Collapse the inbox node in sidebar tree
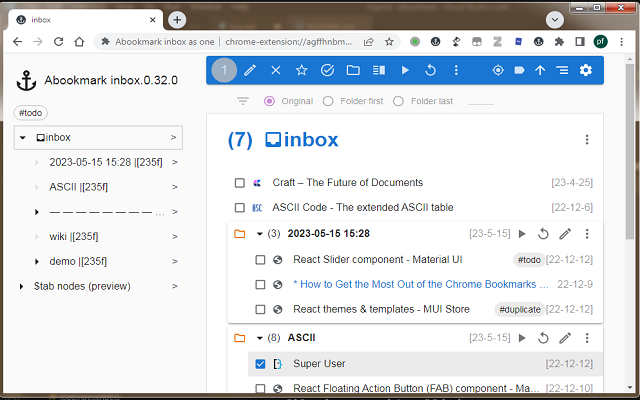Viewport: 640px width, 400px height. pos(23,138)
